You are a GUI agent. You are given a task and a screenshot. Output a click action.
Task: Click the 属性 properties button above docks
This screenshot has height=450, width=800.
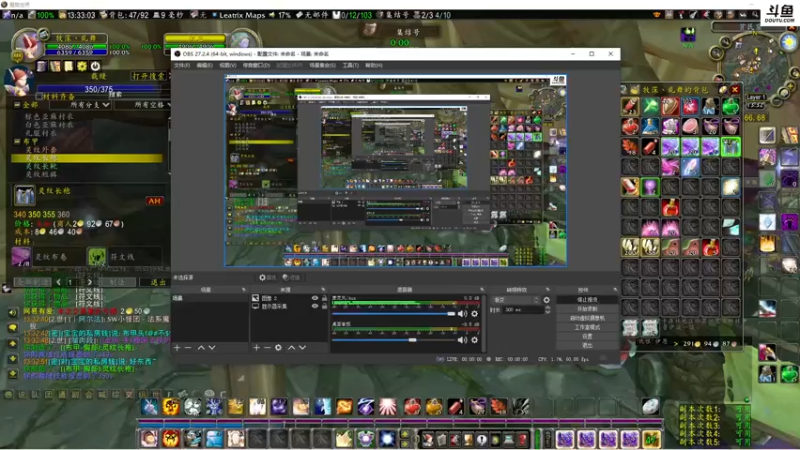[x=268, y=278]
